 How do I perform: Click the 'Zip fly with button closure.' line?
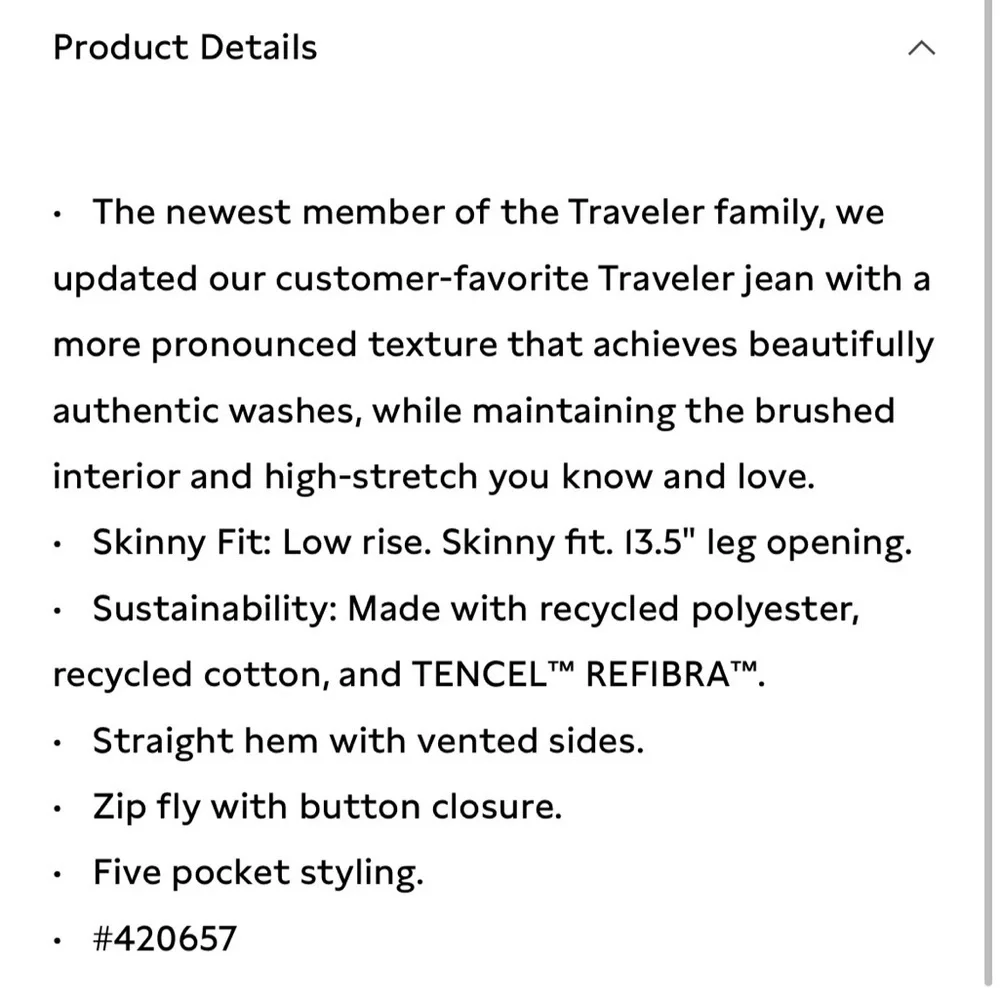[x=327, y=807]
